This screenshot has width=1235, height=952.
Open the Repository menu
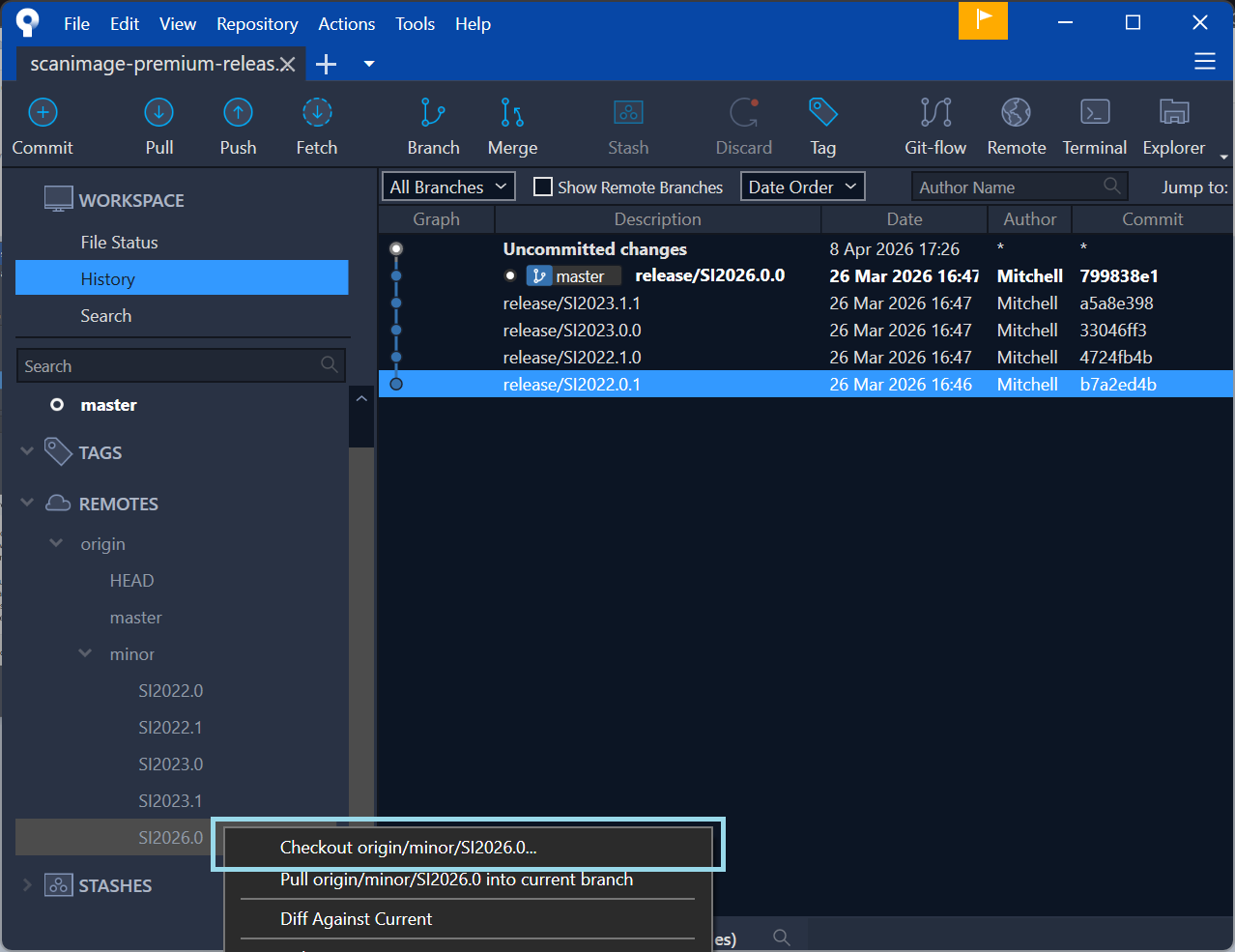coord(257,24)
